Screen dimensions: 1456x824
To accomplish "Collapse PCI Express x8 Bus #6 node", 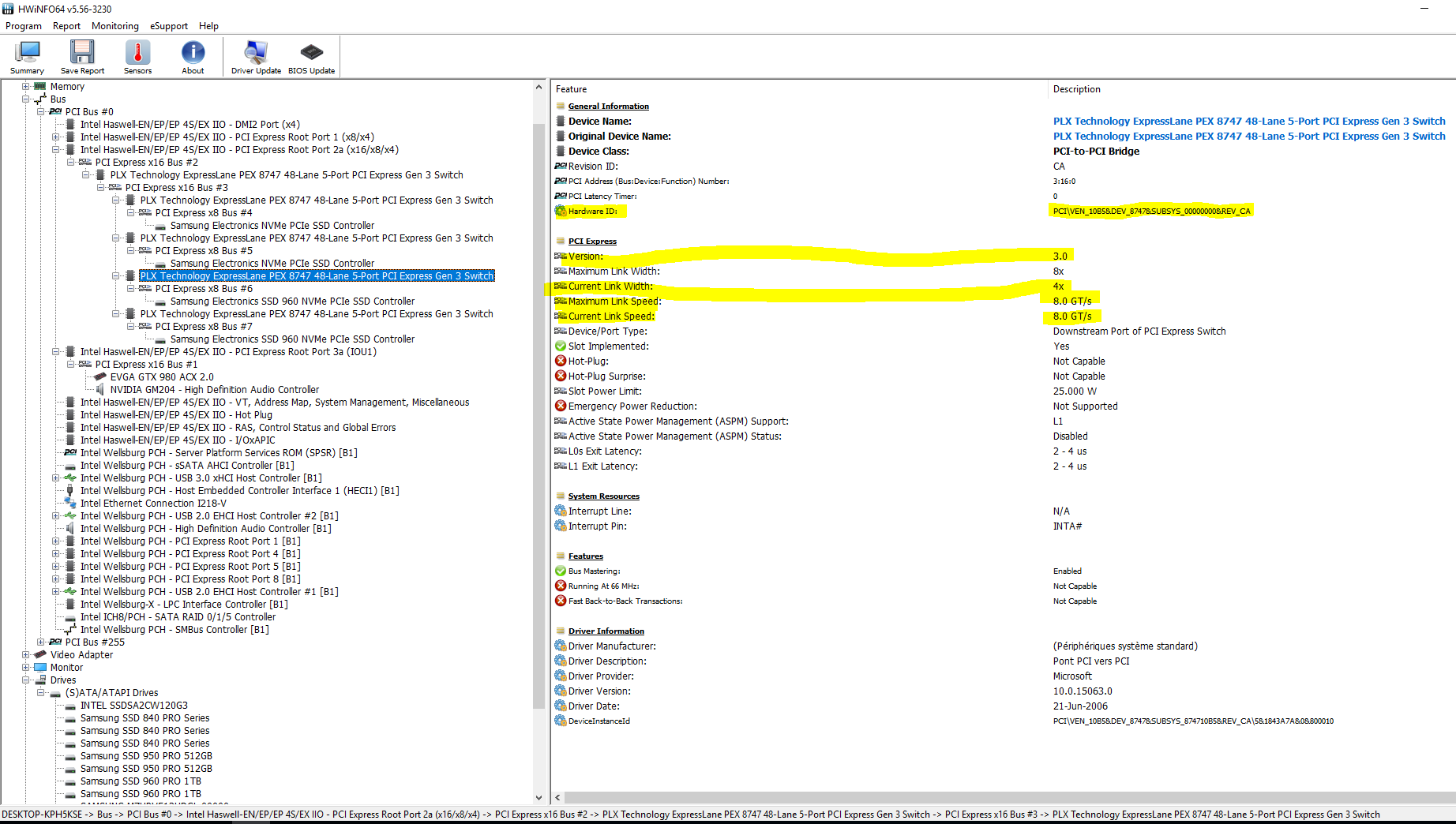I will [x=131, y=289].
